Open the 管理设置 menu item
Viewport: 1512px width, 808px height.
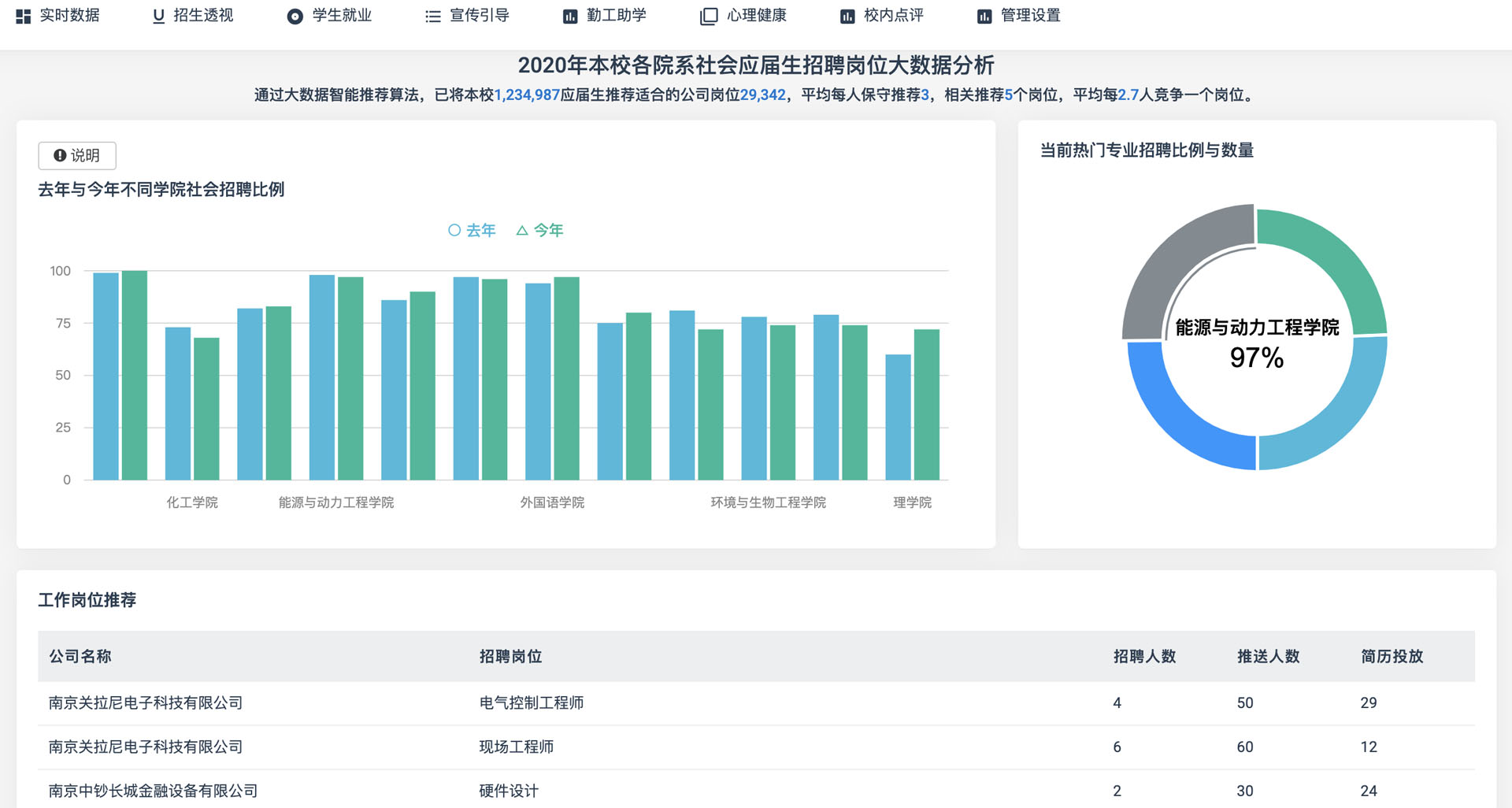point(1030,16)
